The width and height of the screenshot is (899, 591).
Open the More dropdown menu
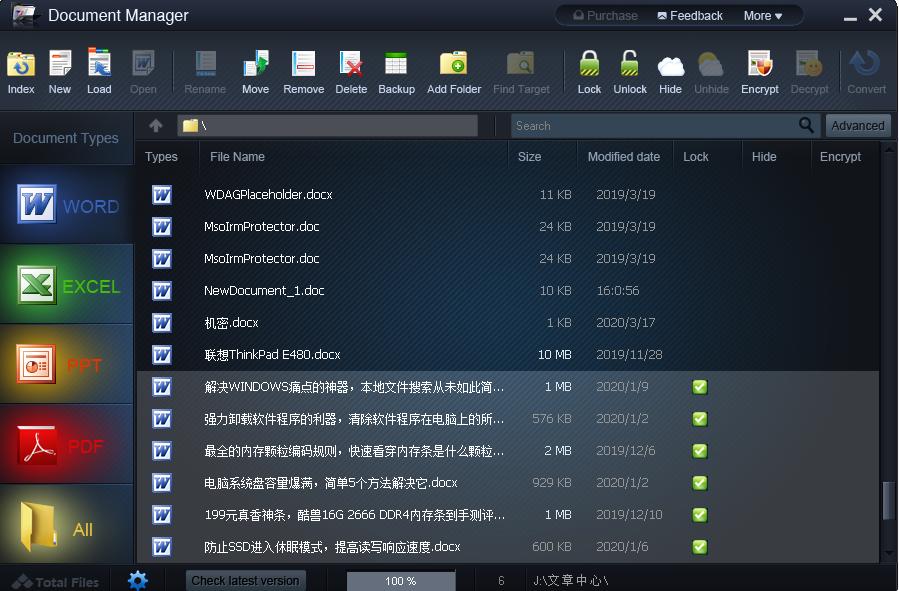pos(761,15)
